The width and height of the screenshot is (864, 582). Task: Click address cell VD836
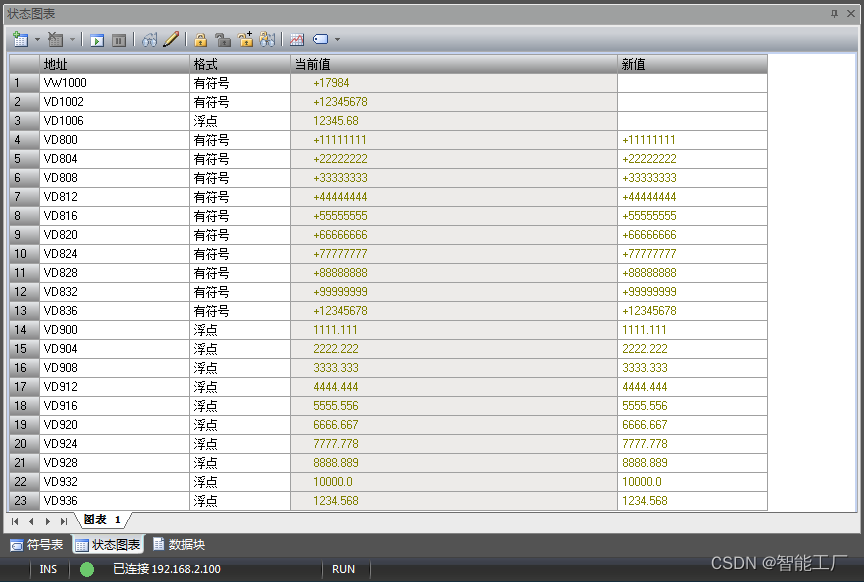(x=114, y=311)
